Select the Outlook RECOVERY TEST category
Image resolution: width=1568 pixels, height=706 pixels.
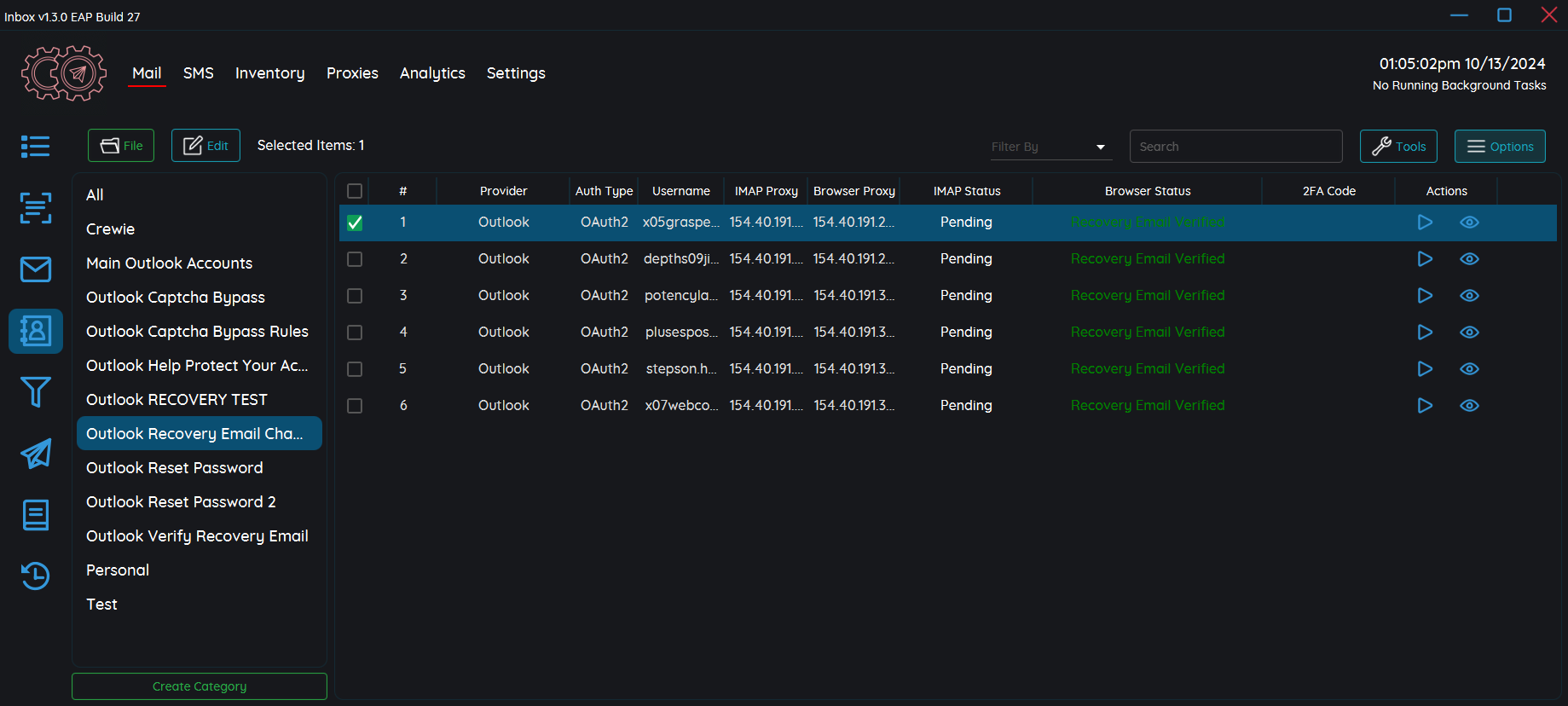tap(200, 400)
